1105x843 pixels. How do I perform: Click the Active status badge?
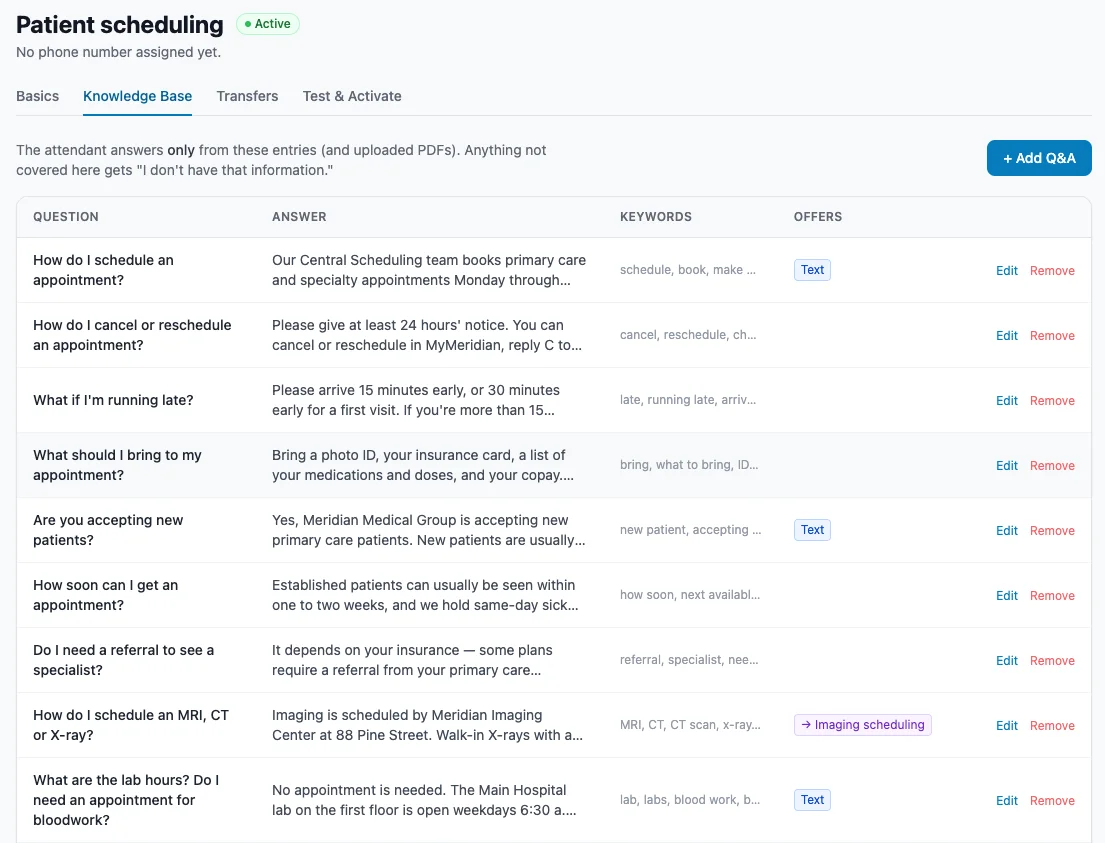268,24
